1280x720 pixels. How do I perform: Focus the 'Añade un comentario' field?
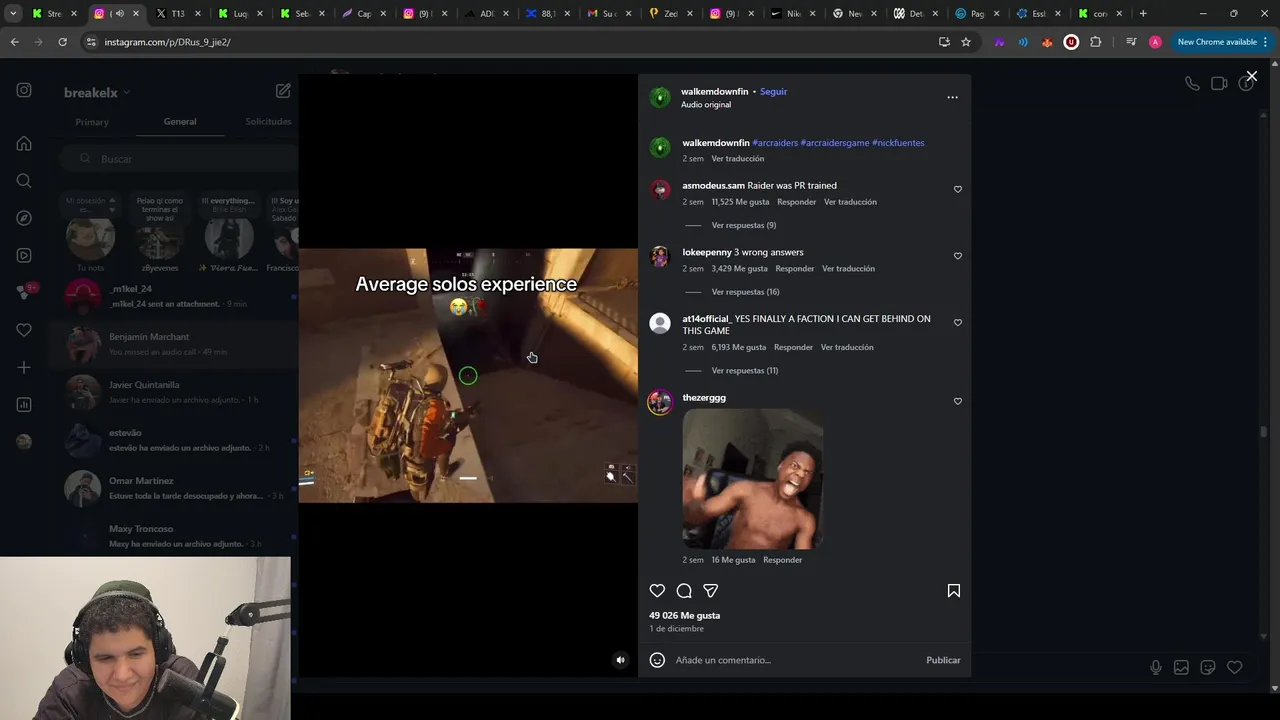(x=795, y=660)
